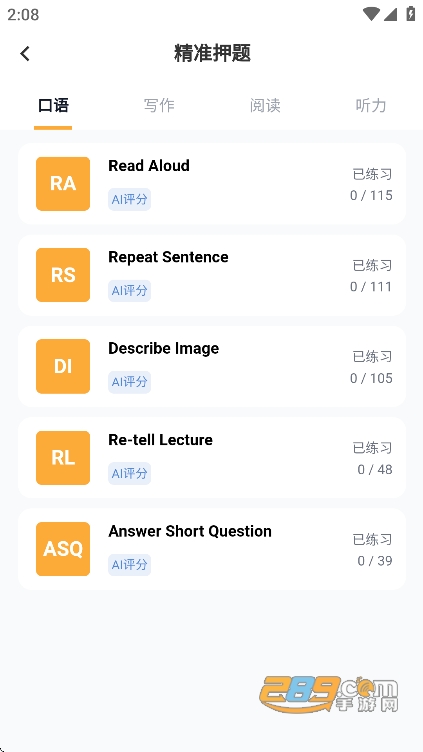Open Re-tell Lecture practice
This screenshot has width=423, height=752.
point(212,458)
